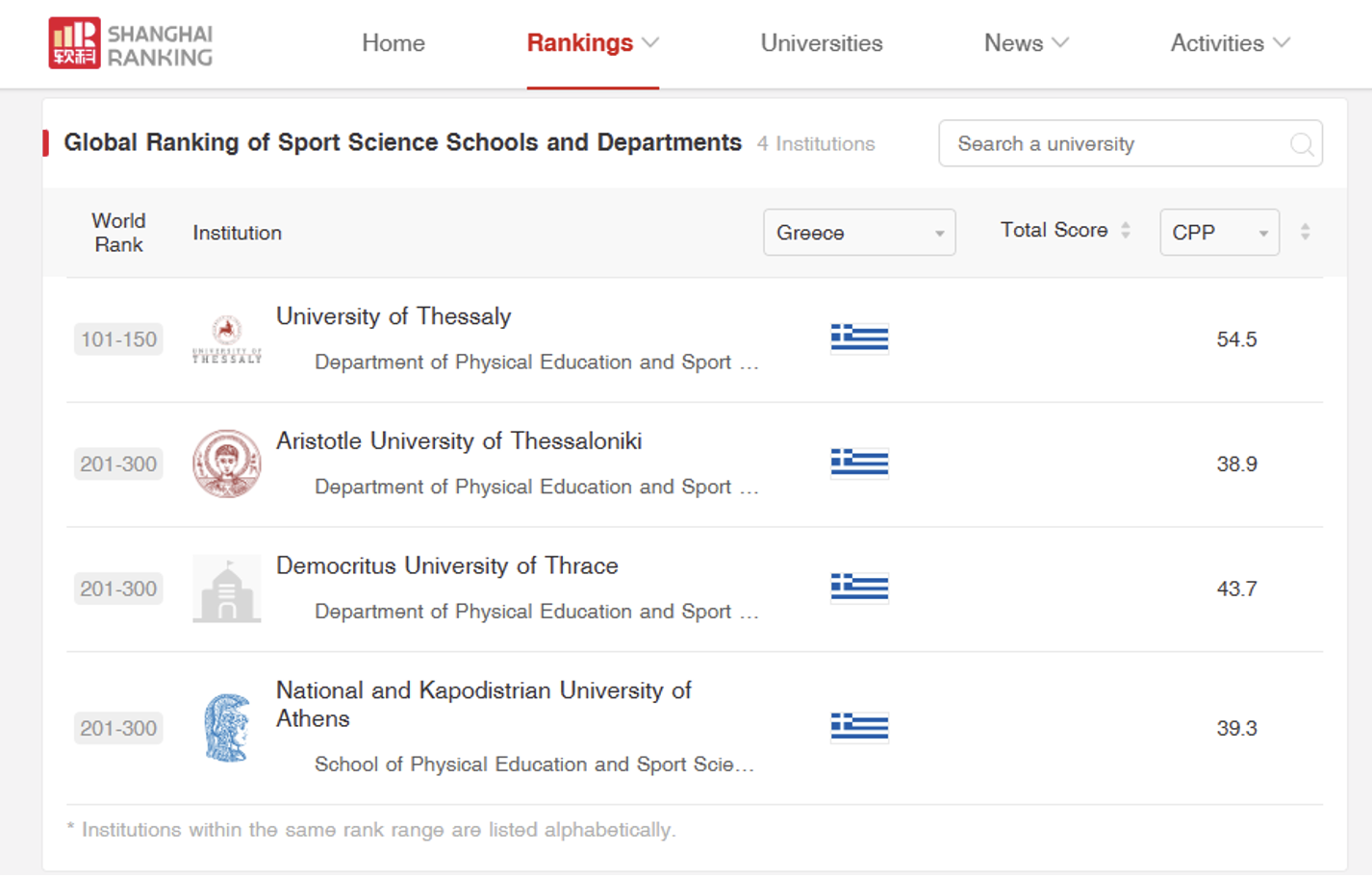
Task: Go to the Home page
Action: (x=394, y=43)
